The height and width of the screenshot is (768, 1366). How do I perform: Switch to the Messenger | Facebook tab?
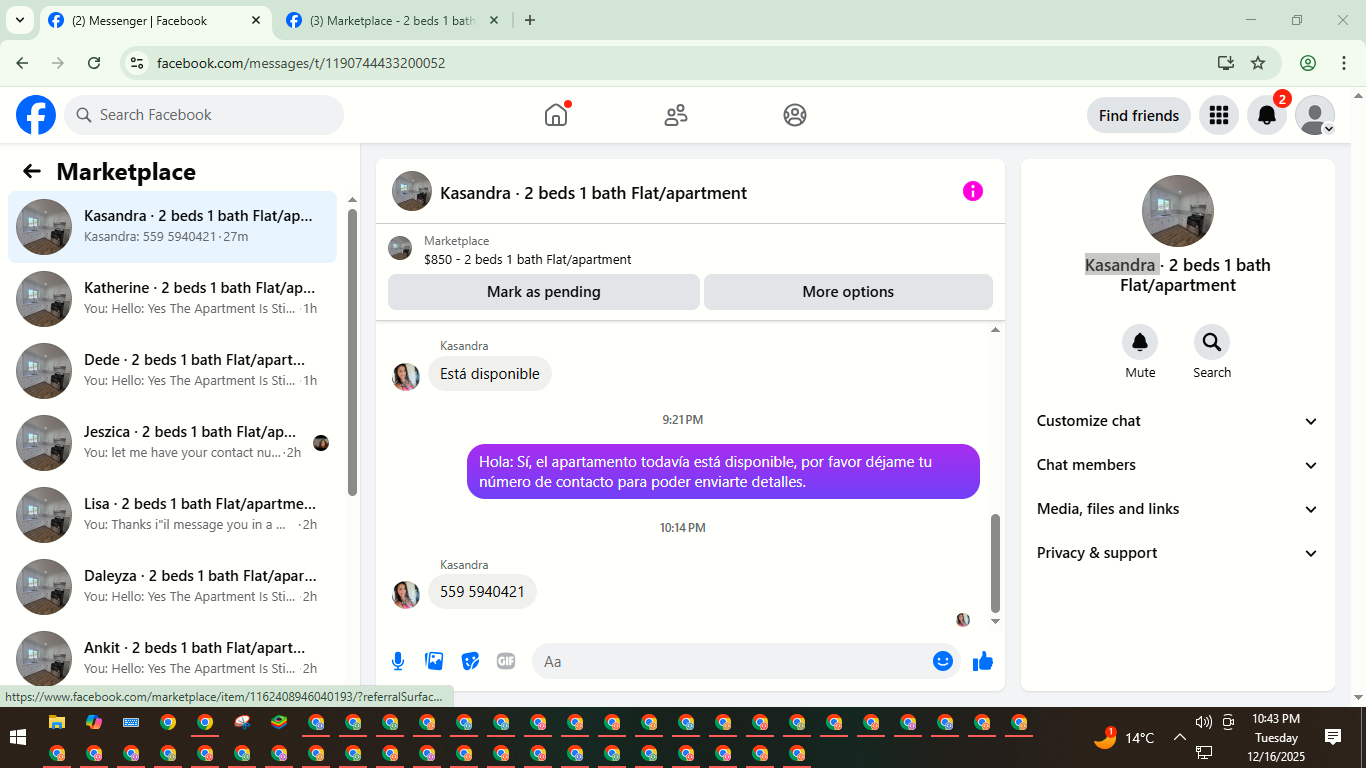click(155, 20)
